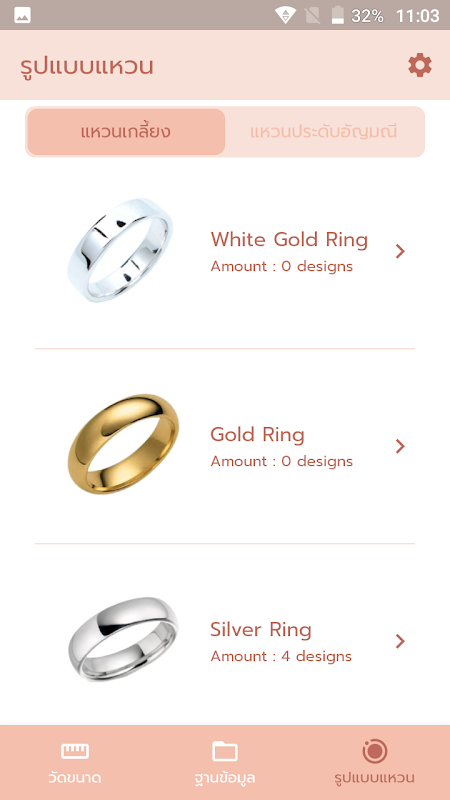450x800 pixels.
Task: Select the วัดขนาด bottom tab label
Action: point(75,778)
